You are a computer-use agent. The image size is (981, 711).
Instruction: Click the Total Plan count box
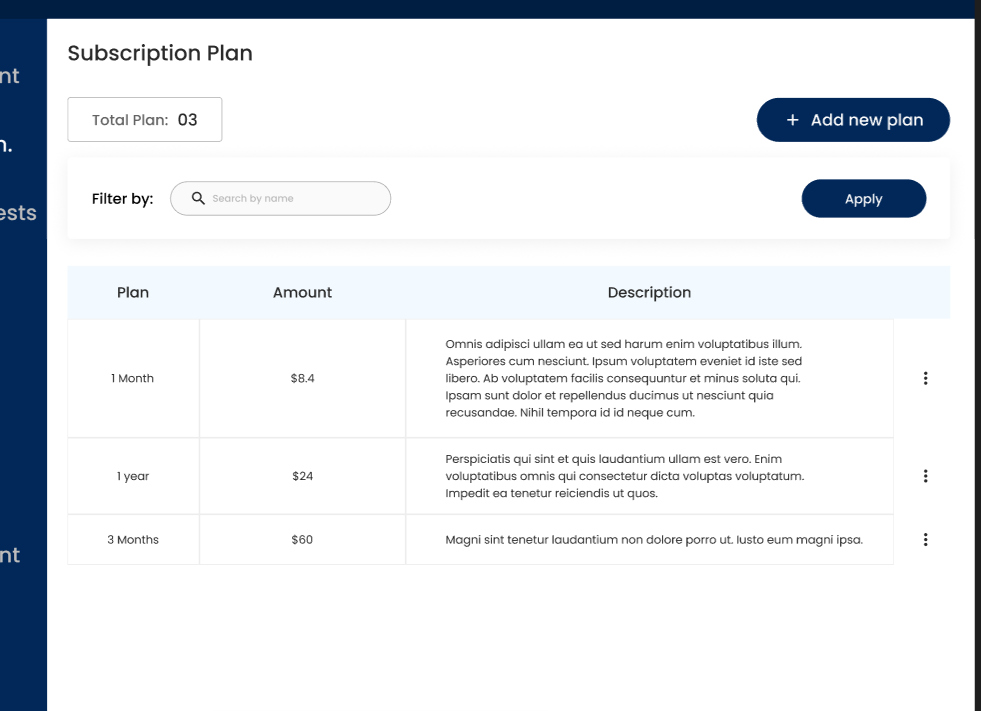[145, 120]
